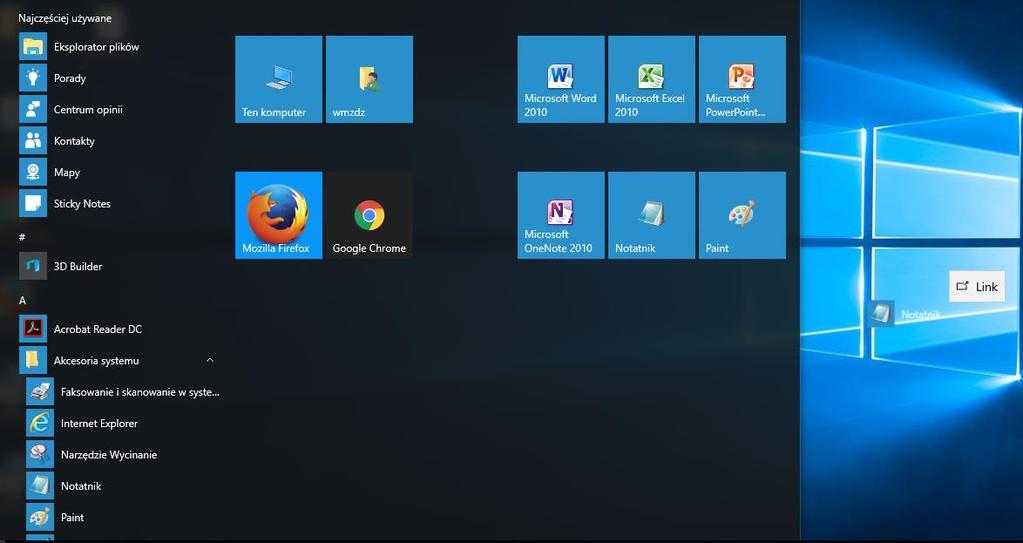
Task: Open Paint in the app list
Action: pyautogui.click(x=123, y=517)
